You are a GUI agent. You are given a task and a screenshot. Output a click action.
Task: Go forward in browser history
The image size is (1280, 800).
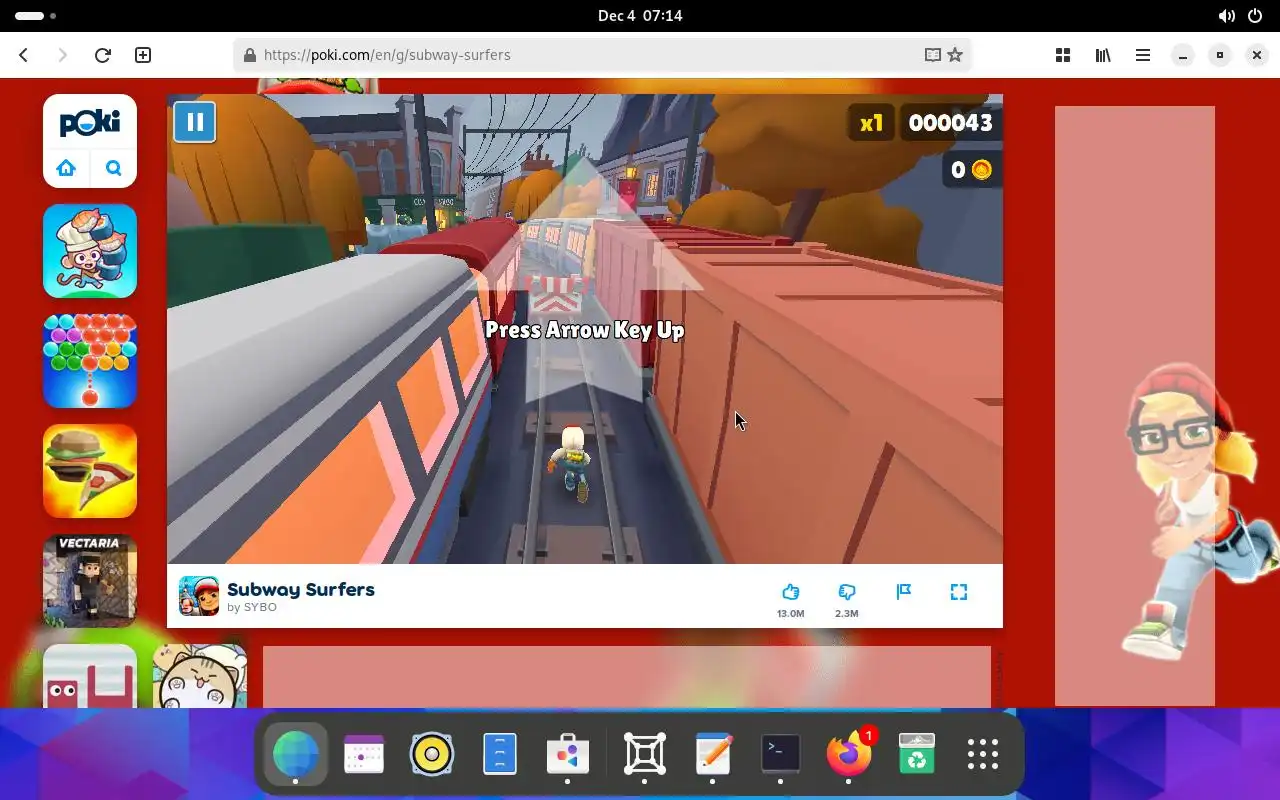63,55
